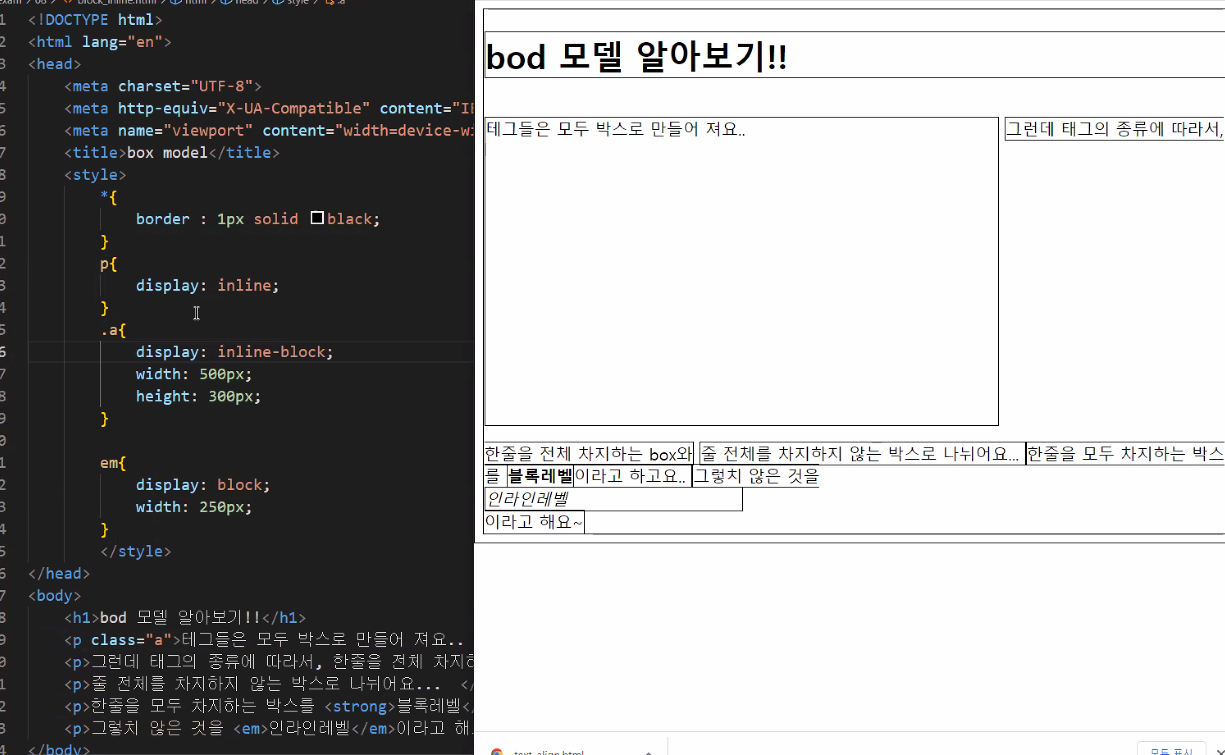1225x755 pixels.
Task: Click the meta name="viewport" line
Action: pos(269,130)
